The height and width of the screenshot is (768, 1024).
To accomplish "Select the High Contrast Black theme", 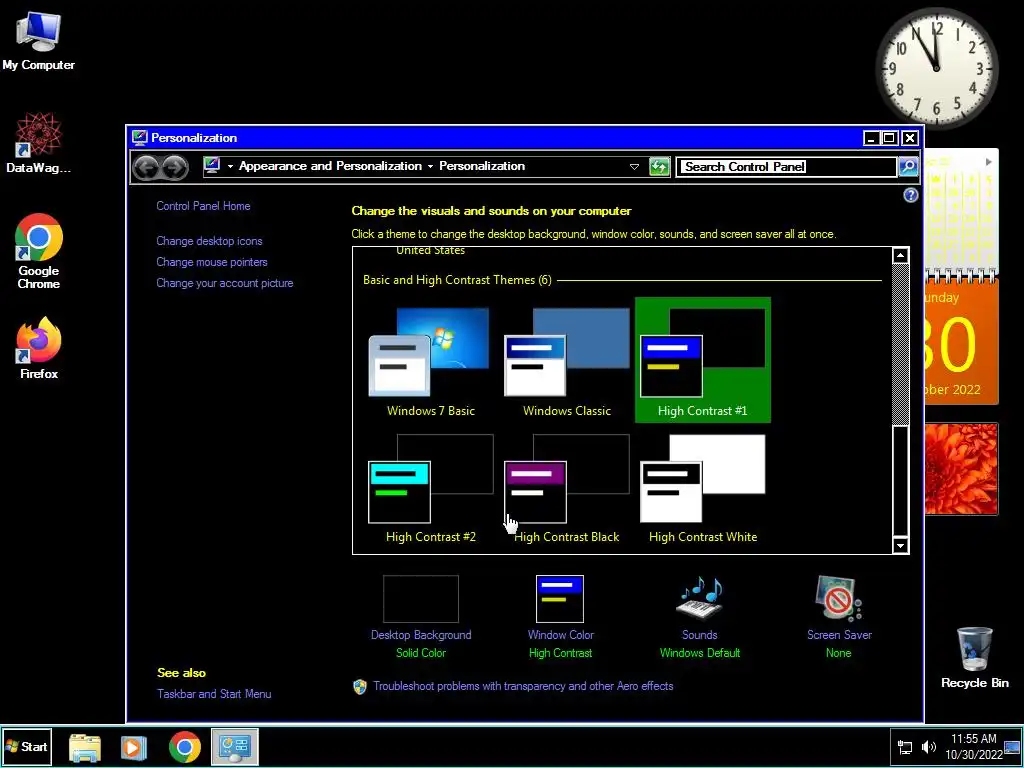I will coord(566,489).
